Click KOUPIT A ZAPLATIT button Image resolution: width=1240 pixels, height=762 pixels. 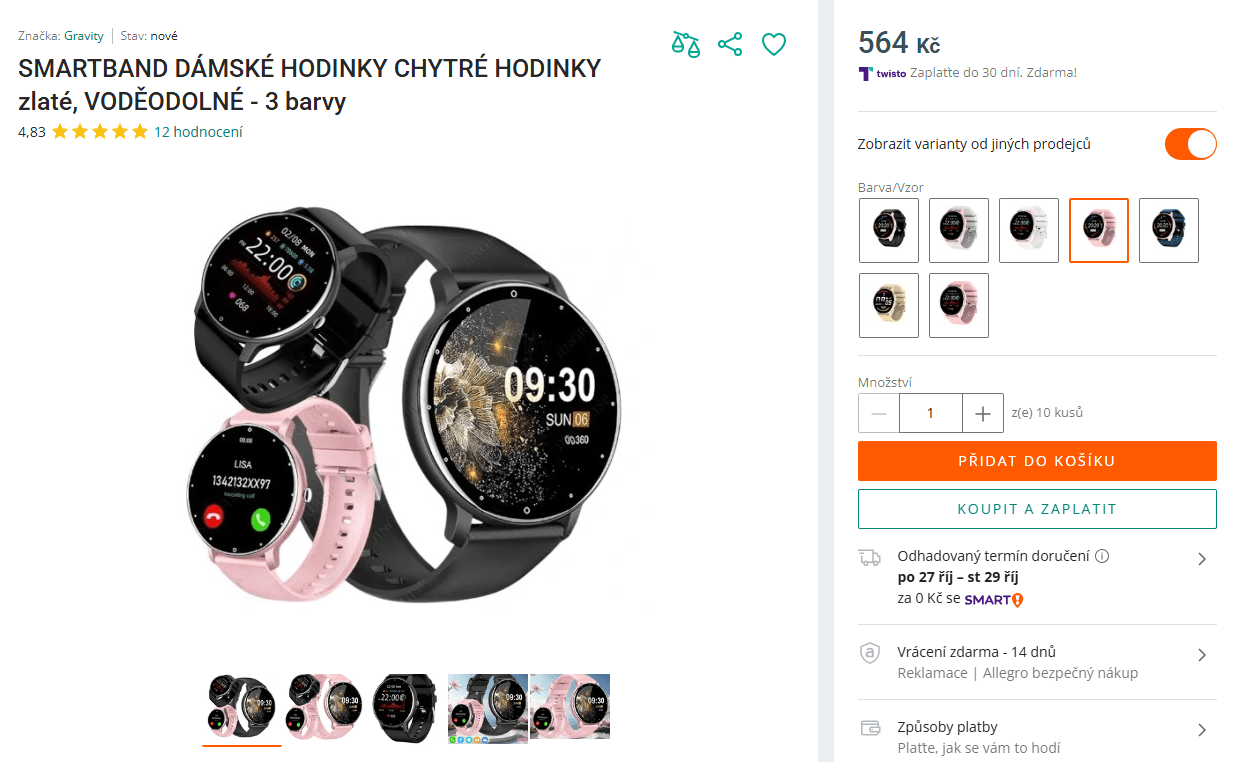1037,509
